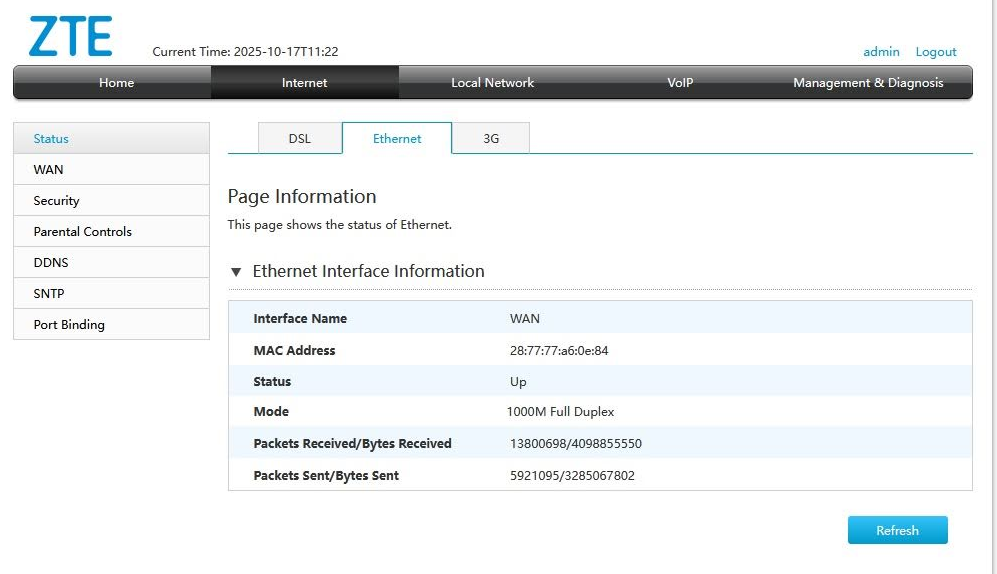Screen dimensions: 997x574
Task: Click the admin user link
Action: 881,52
